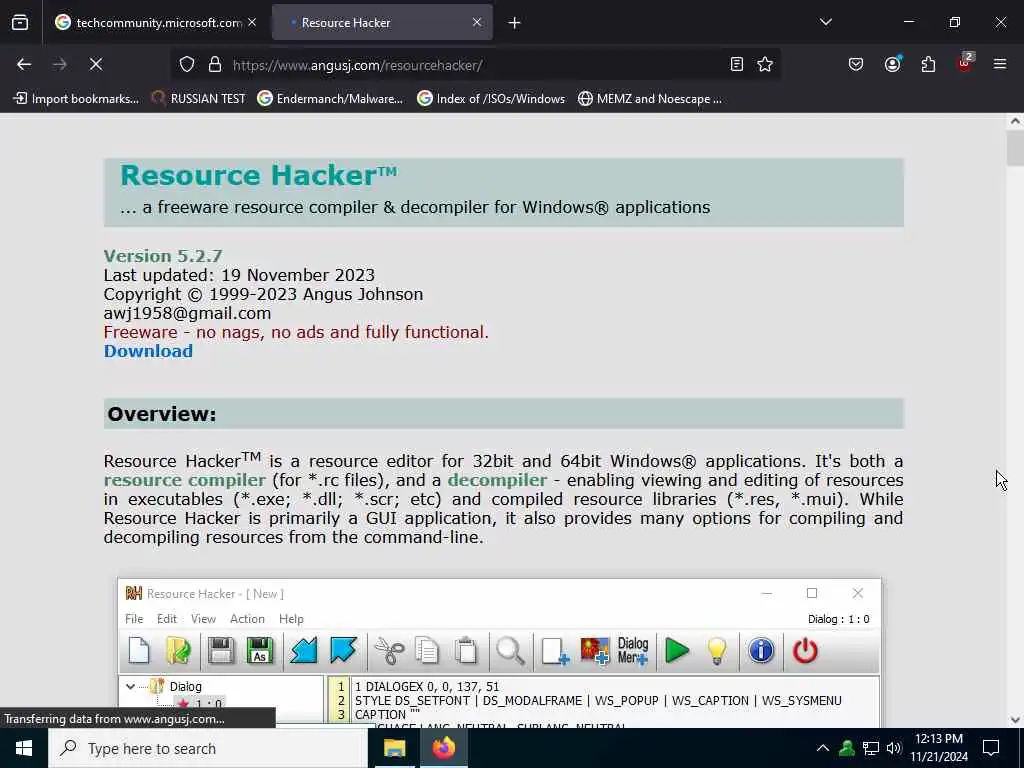Screen dimensions: 1024x768
Task: Go back with the browser back arrow
Action: click(24, 65)
